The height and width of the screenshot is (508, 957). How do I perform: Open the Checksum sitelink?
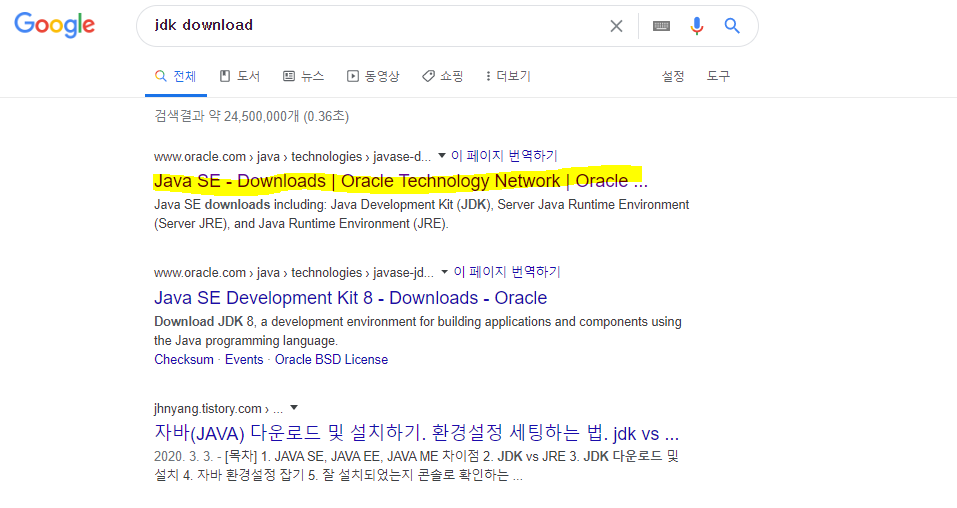coord(184,360)
